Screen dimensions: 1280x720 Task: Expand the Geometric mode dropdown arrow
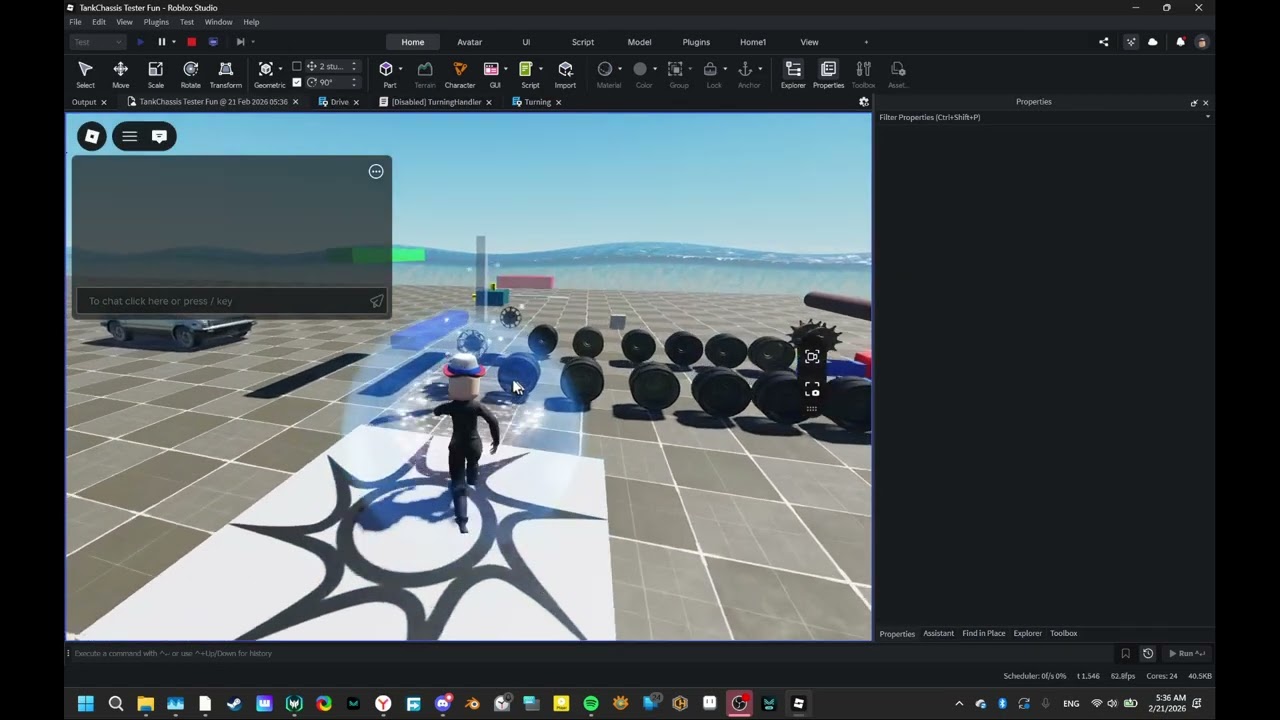coord(280,69)
